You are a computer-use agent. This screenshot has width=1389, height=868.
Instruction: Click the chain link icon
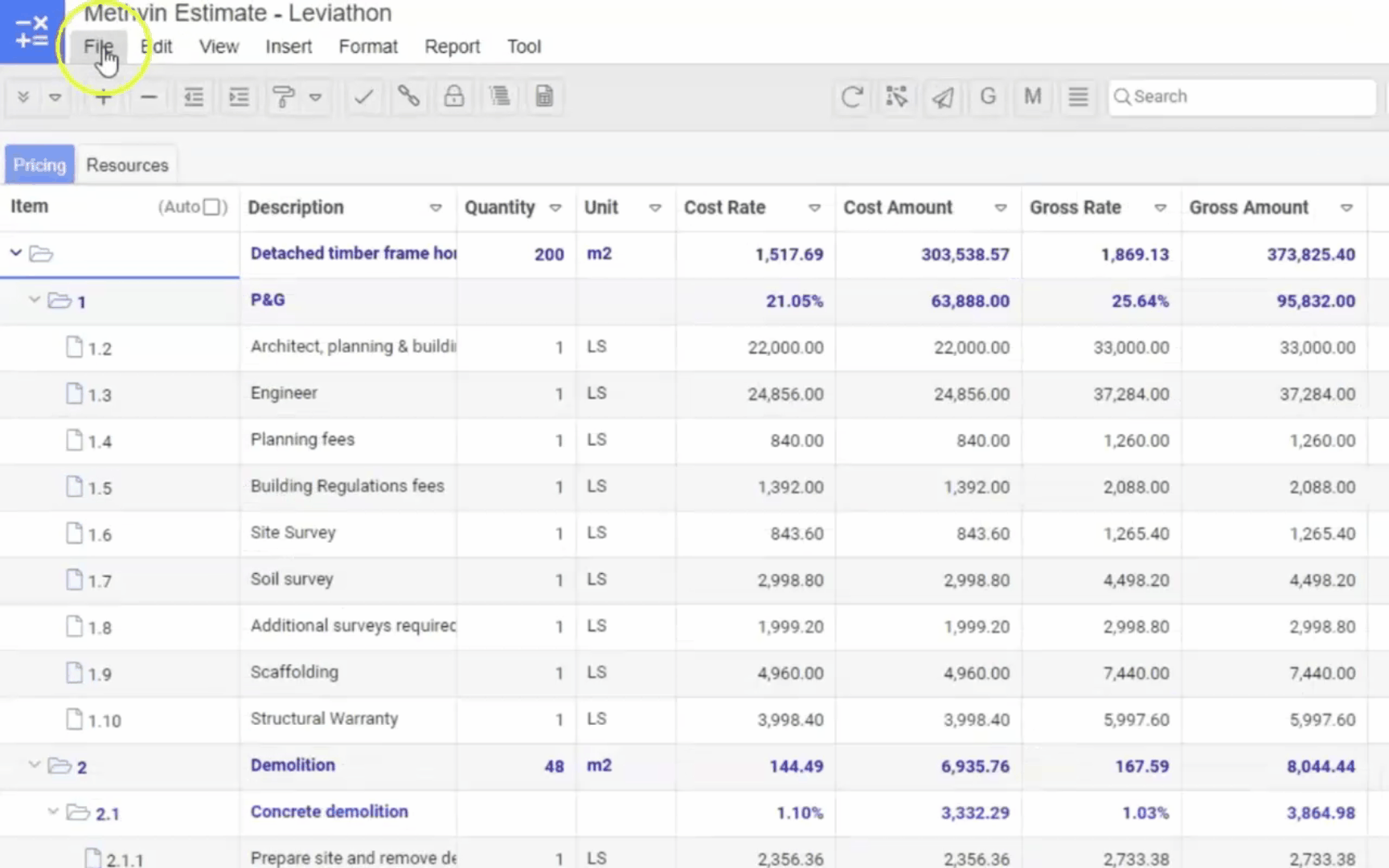point(408,96)
